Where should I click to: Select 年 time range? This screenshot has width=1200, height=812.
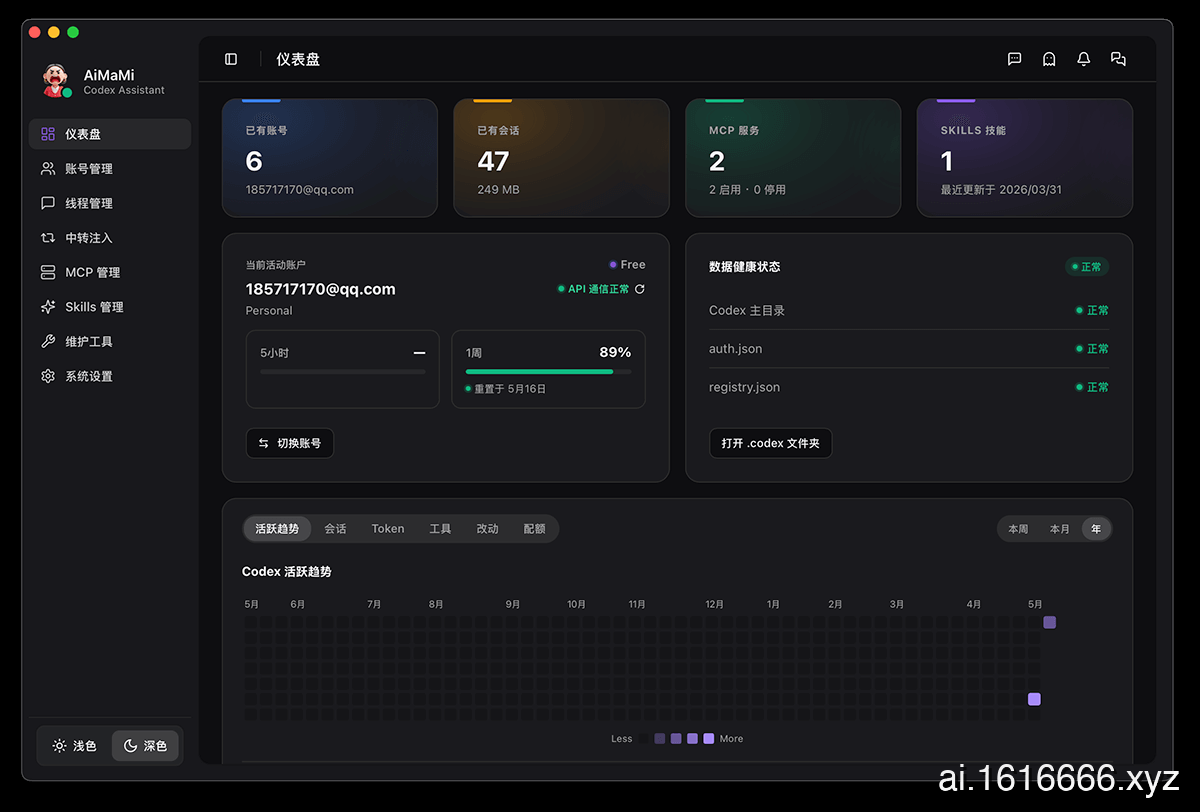point(1096,529)
